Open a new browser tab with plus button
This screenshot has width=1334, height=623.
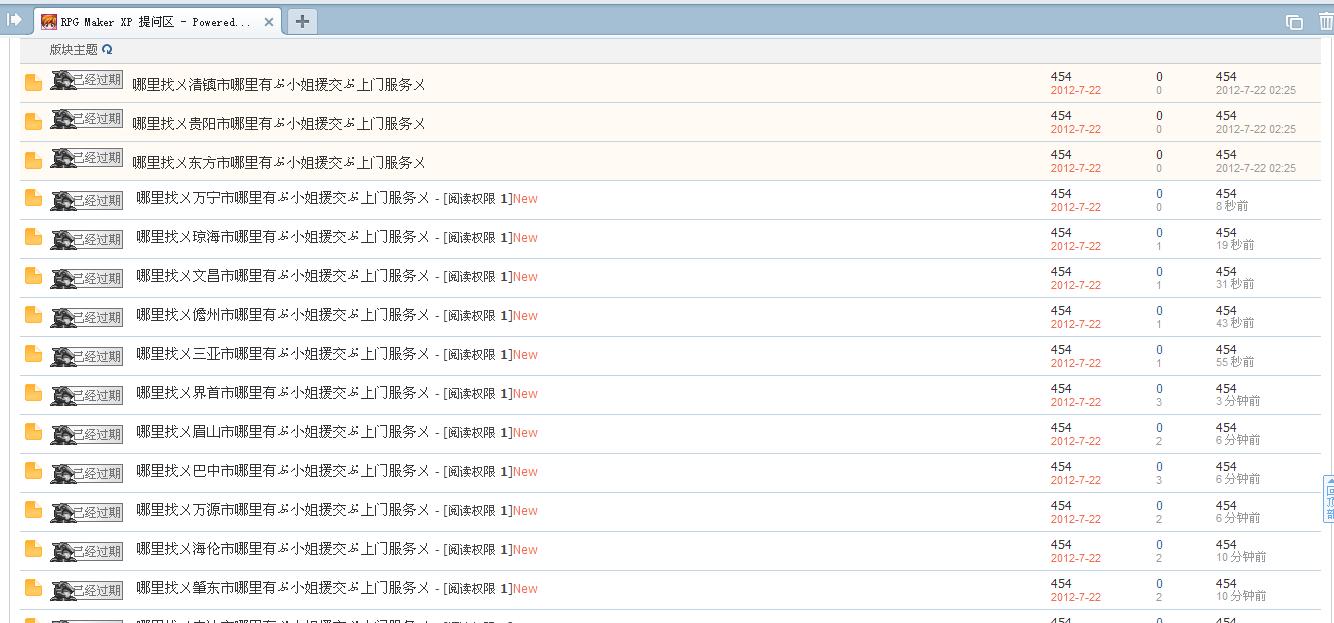point(302,21)
